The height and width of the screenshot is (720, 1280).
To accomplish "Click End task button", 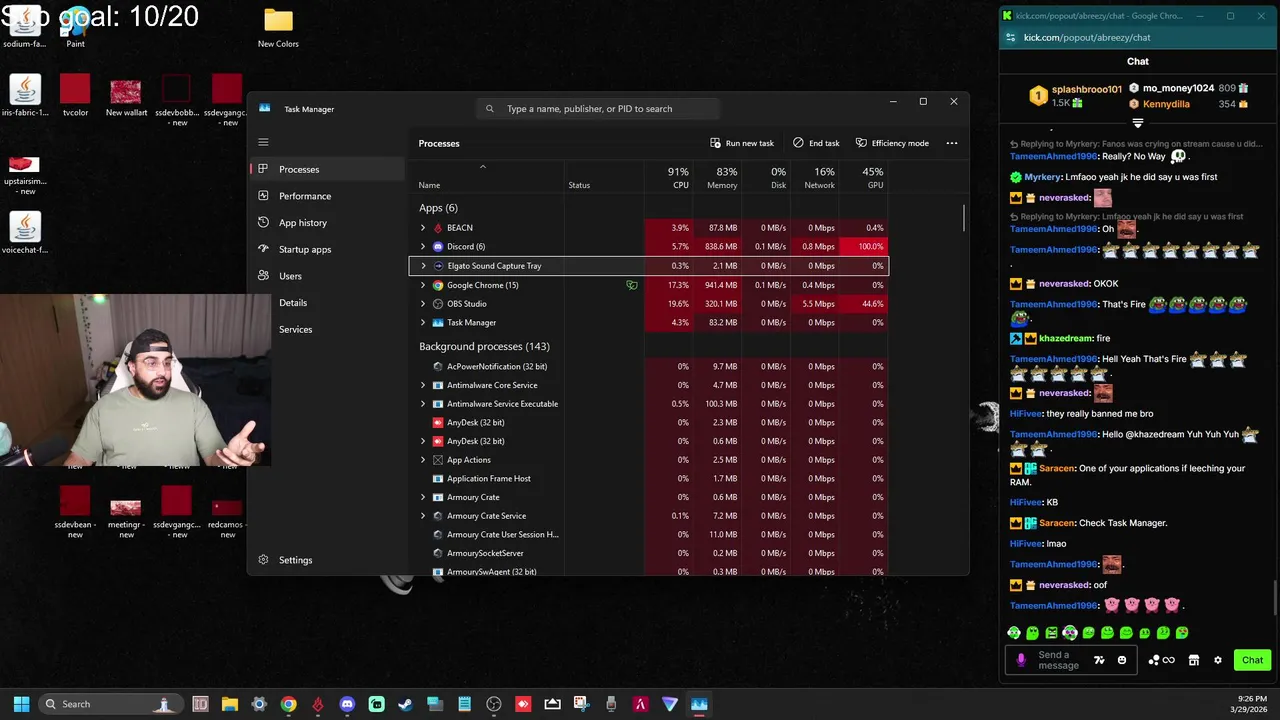I will point(816,143).
